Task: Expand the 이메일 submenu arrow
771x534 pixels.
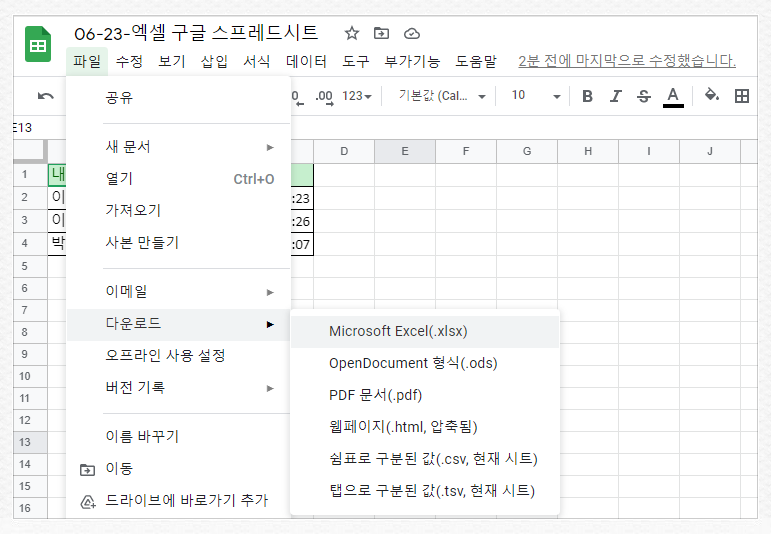Action: [270, 293]
